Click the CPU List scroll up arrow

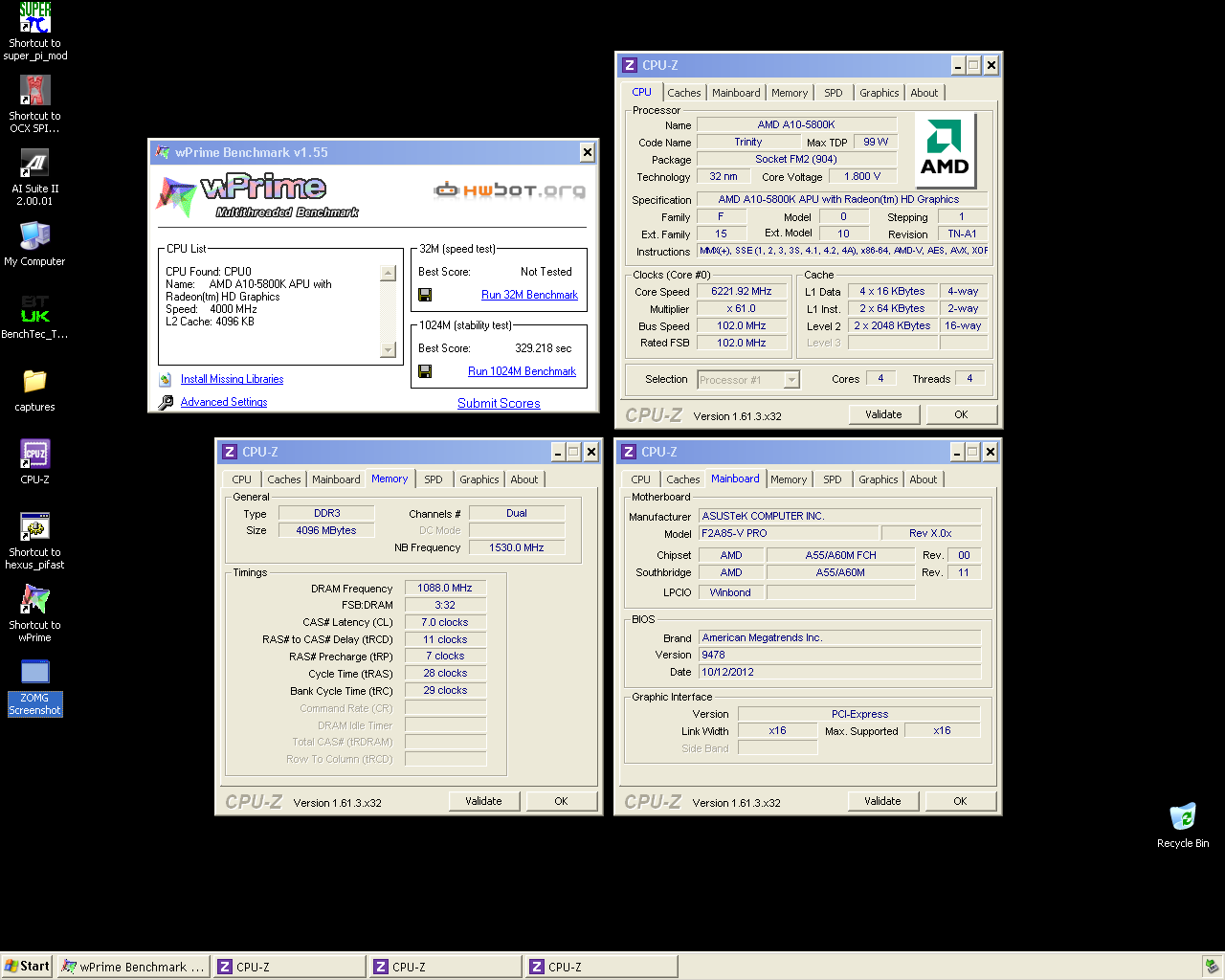coord(388,274)
